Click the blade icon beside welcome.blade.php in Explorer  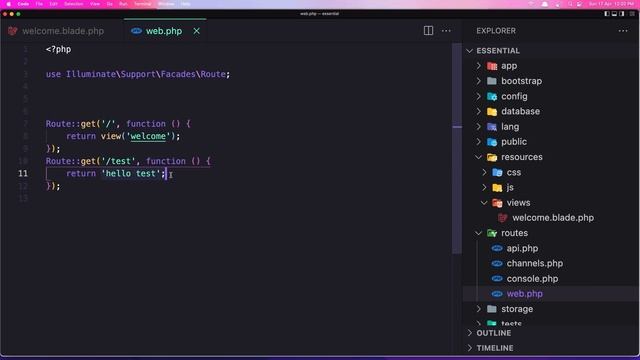(502, 218)
